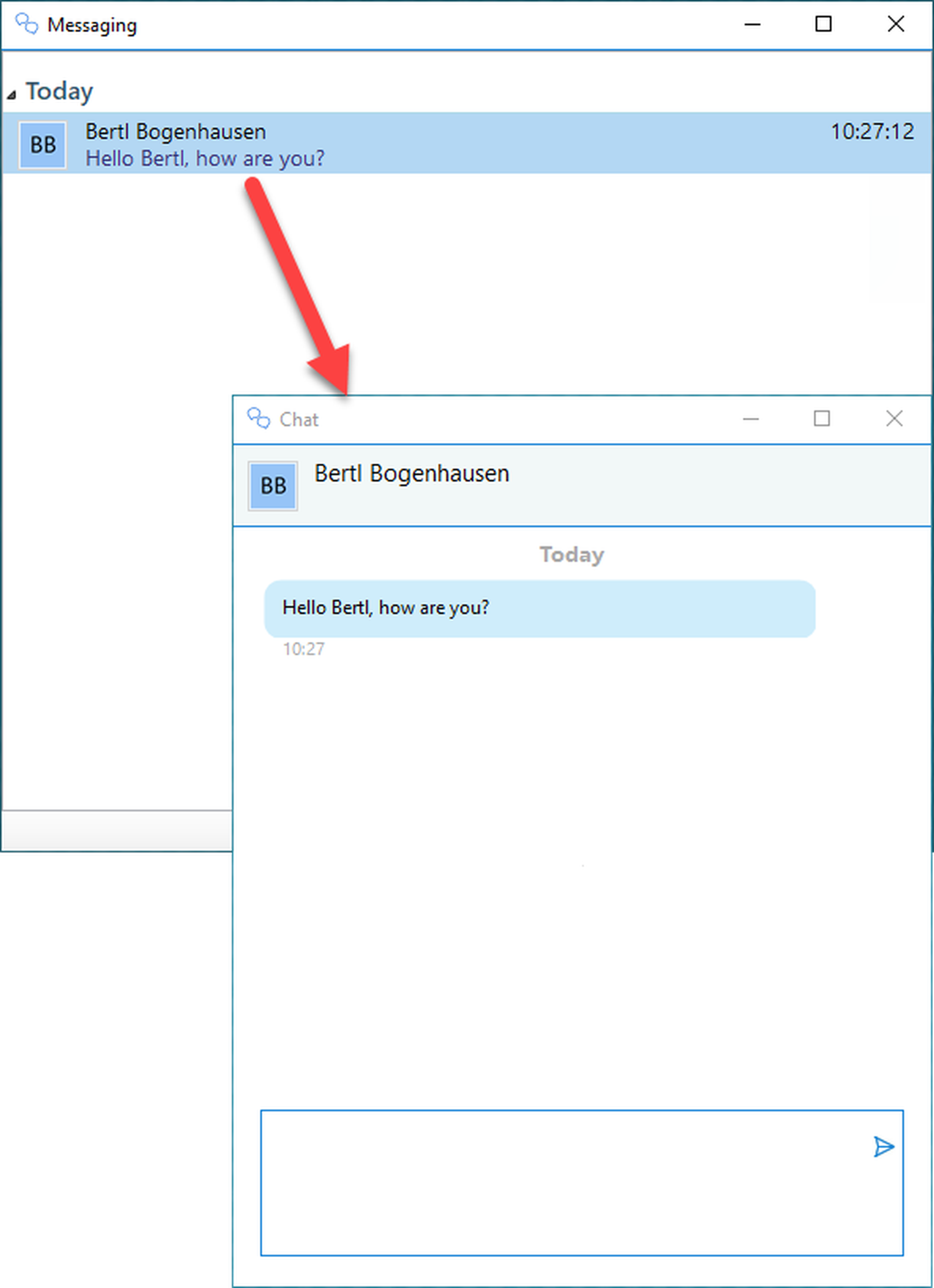934x1288 pixels.
Task: Click the Messaging window app icon
Action: coord(26,24)
